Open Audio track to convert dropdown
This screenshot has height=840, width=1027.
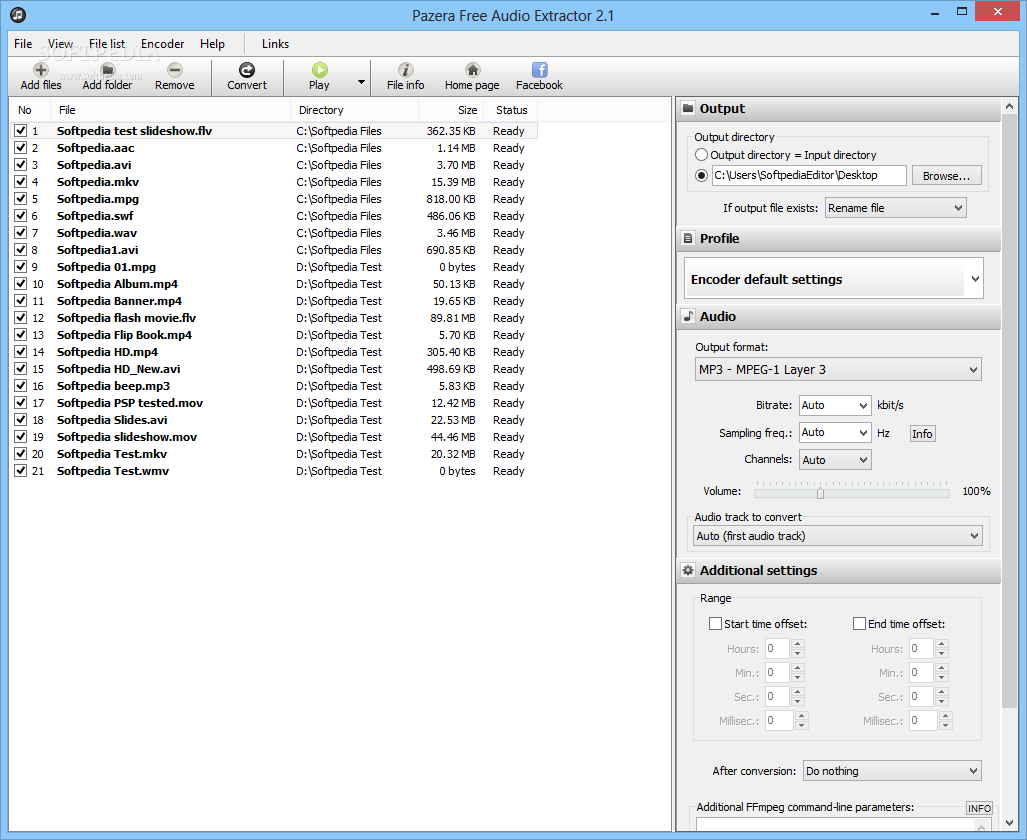pos(838,536)
